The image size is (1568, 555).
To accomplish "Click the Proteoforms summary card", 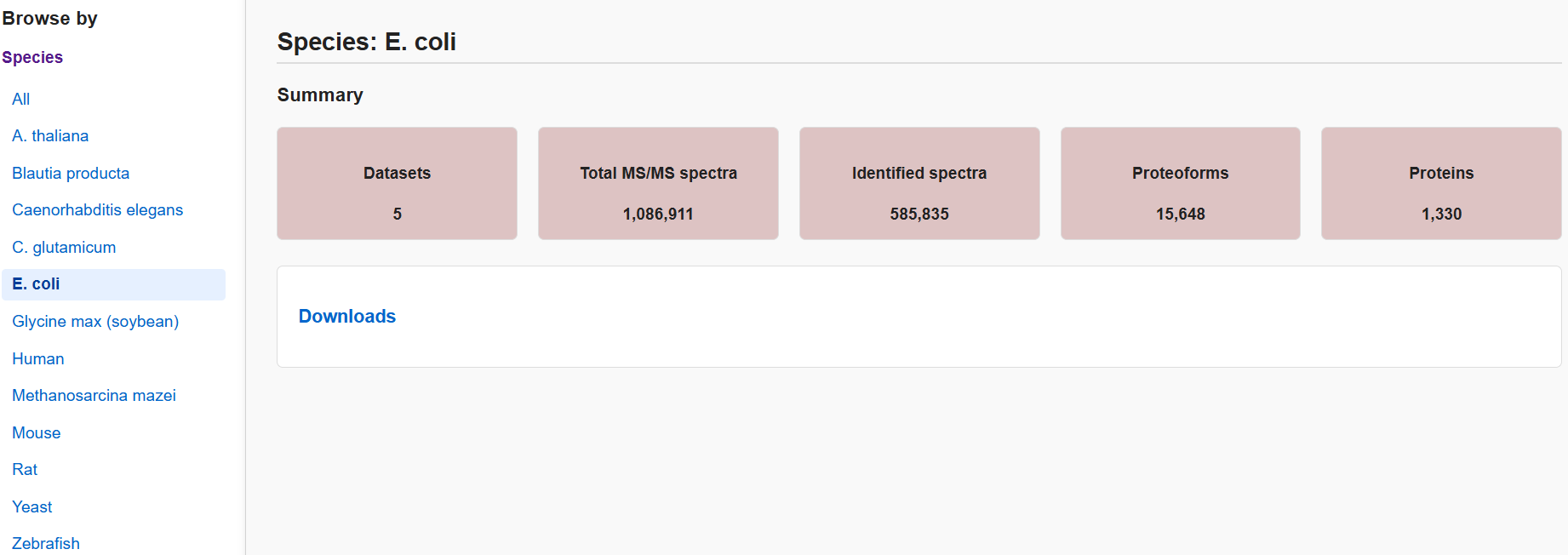I will point(1180,184).
